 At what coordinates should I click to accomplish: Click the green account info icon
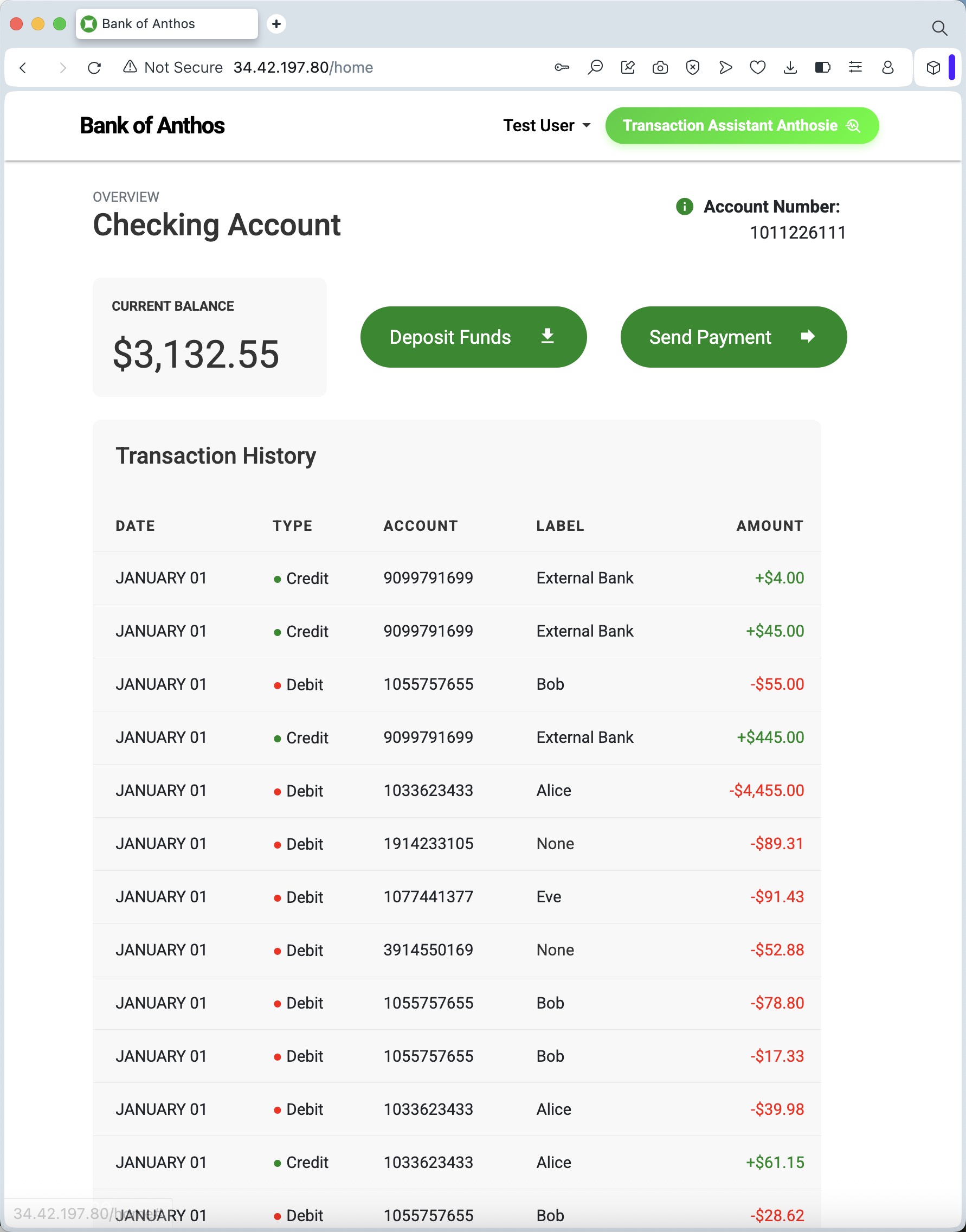684,207
